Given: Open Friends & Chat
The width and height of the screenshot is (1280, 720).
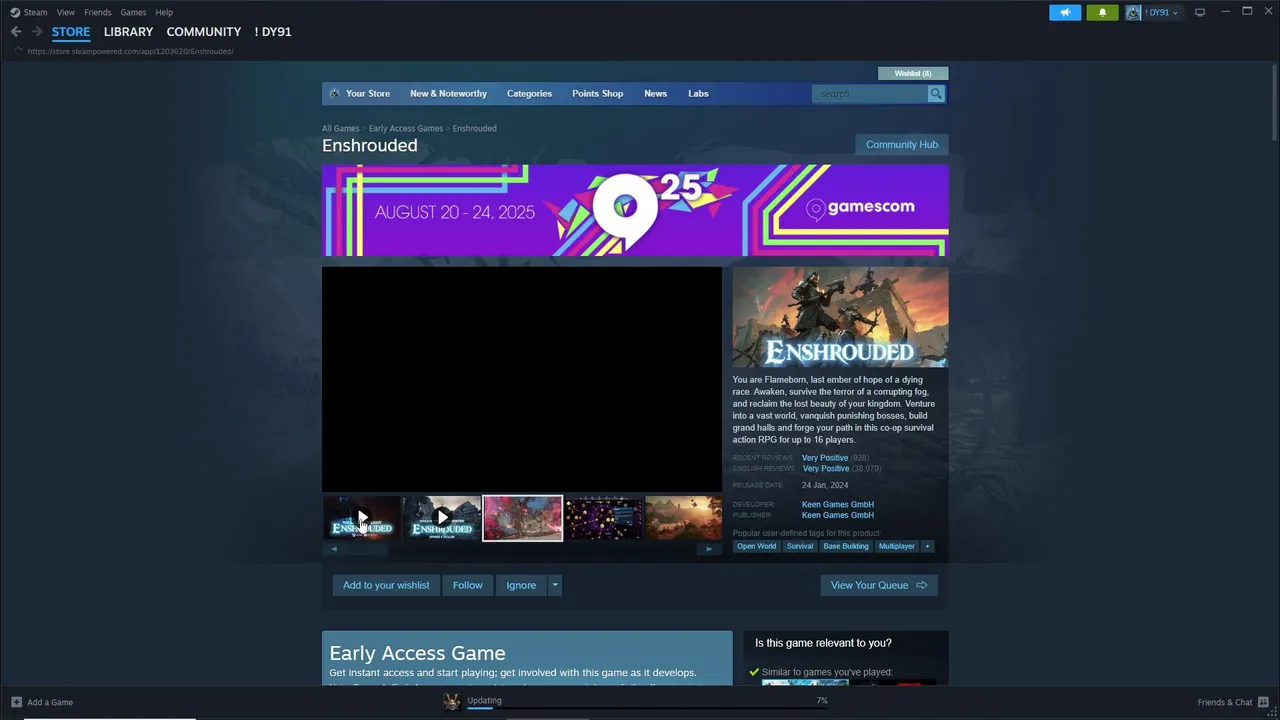Looking at the screenshot, I should click(1233, 702).
